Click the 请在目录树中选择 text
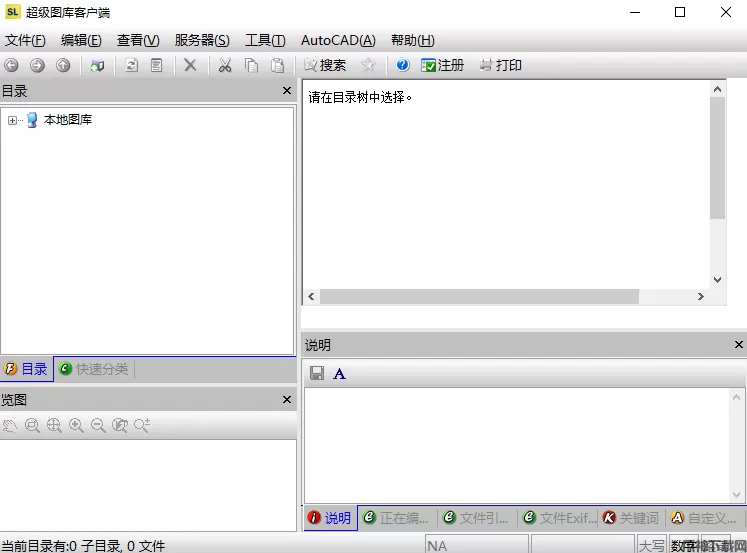Screen dimensions: 747x553 tap(360, 97)
